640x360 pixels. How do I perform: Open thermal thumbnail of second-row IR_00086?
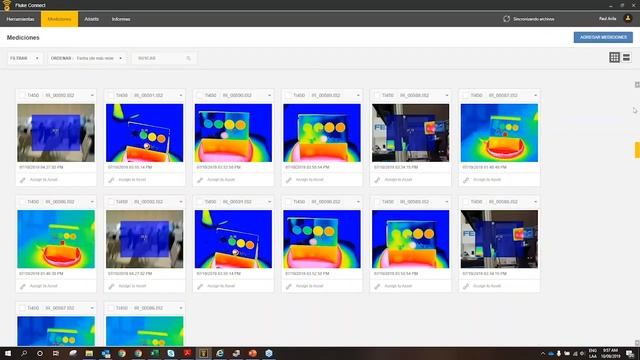(56, 239)
